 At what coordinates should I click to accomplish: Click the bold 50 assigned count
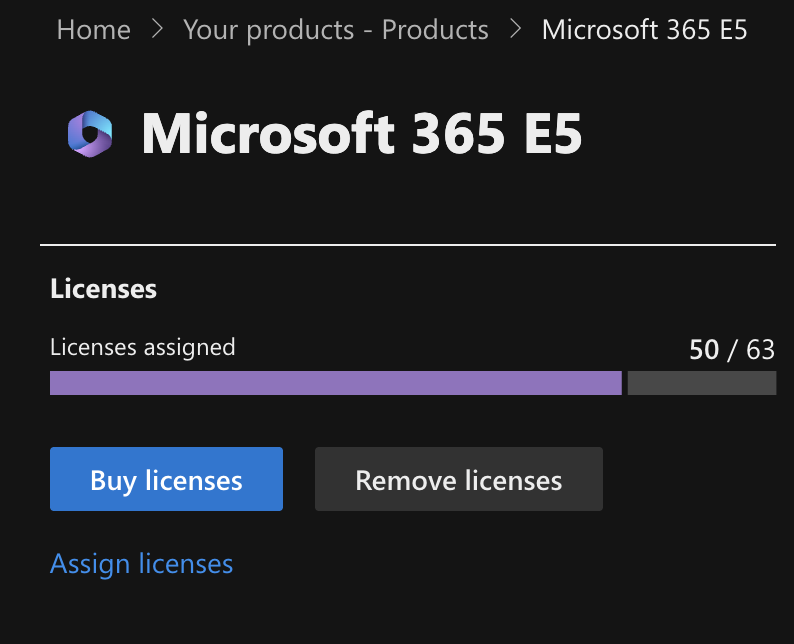(704, 350)
